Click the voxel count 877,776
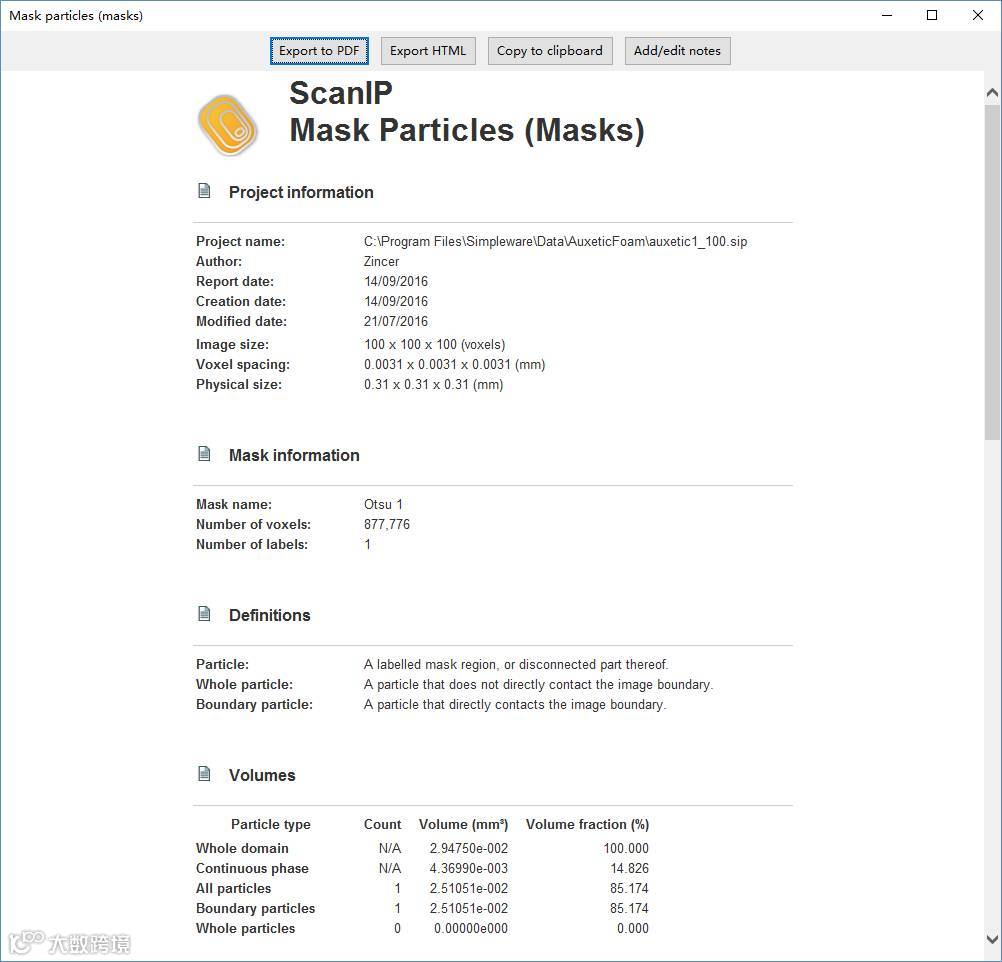The height and width of the screenshot is (962, 1002). tap(387, 524)
